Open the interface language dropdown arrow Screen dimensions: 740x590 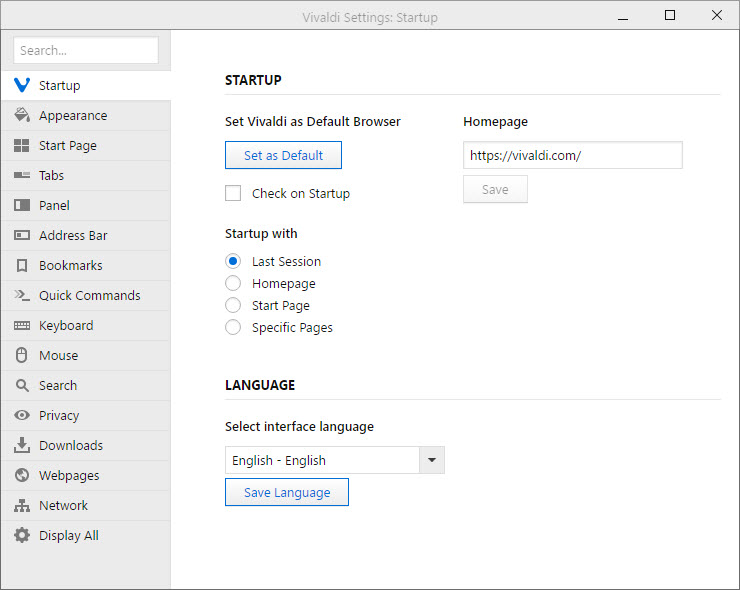[x=432, y=460]
